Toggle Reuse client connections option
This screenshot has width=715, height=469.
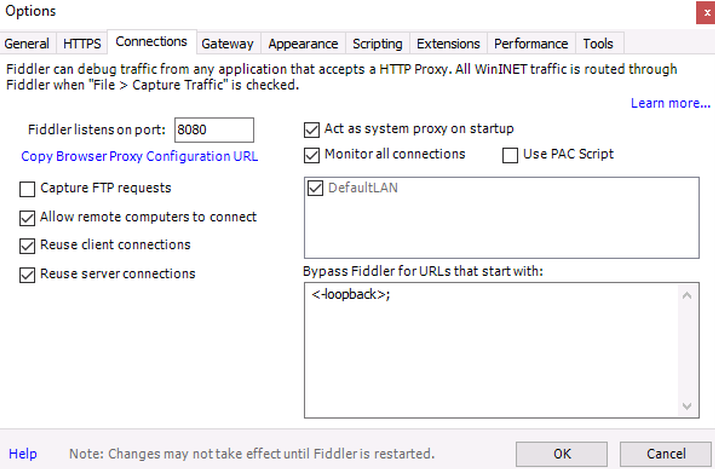coord(28,245)
